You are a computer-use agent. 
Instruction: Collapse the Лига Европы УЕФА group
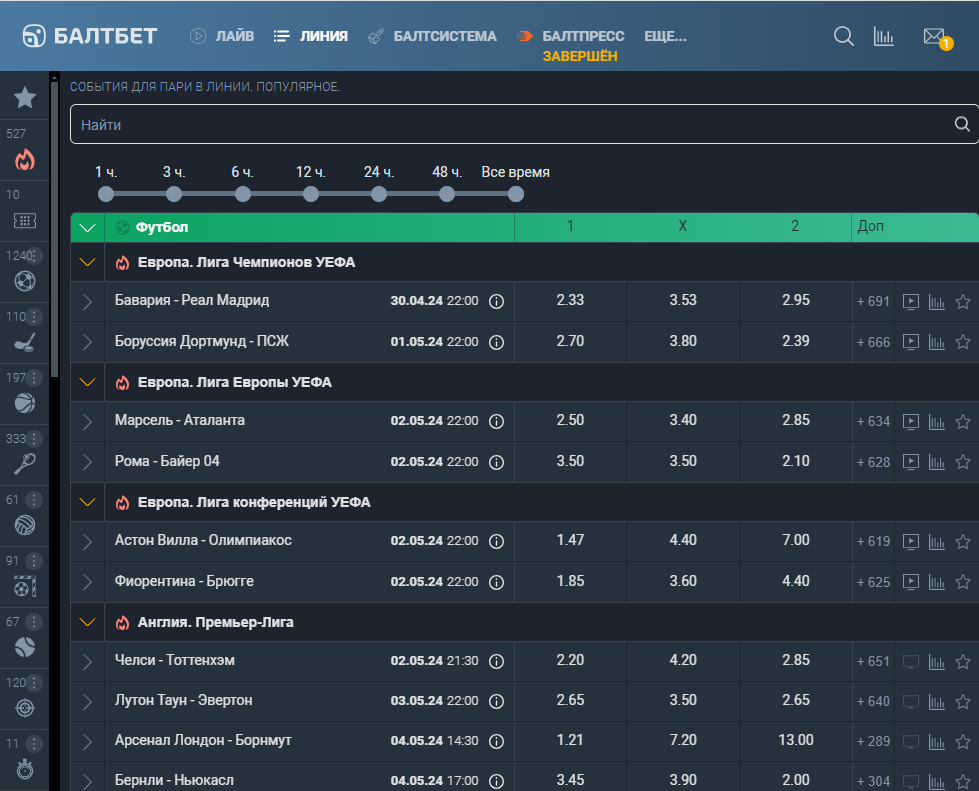click(87, 382)
